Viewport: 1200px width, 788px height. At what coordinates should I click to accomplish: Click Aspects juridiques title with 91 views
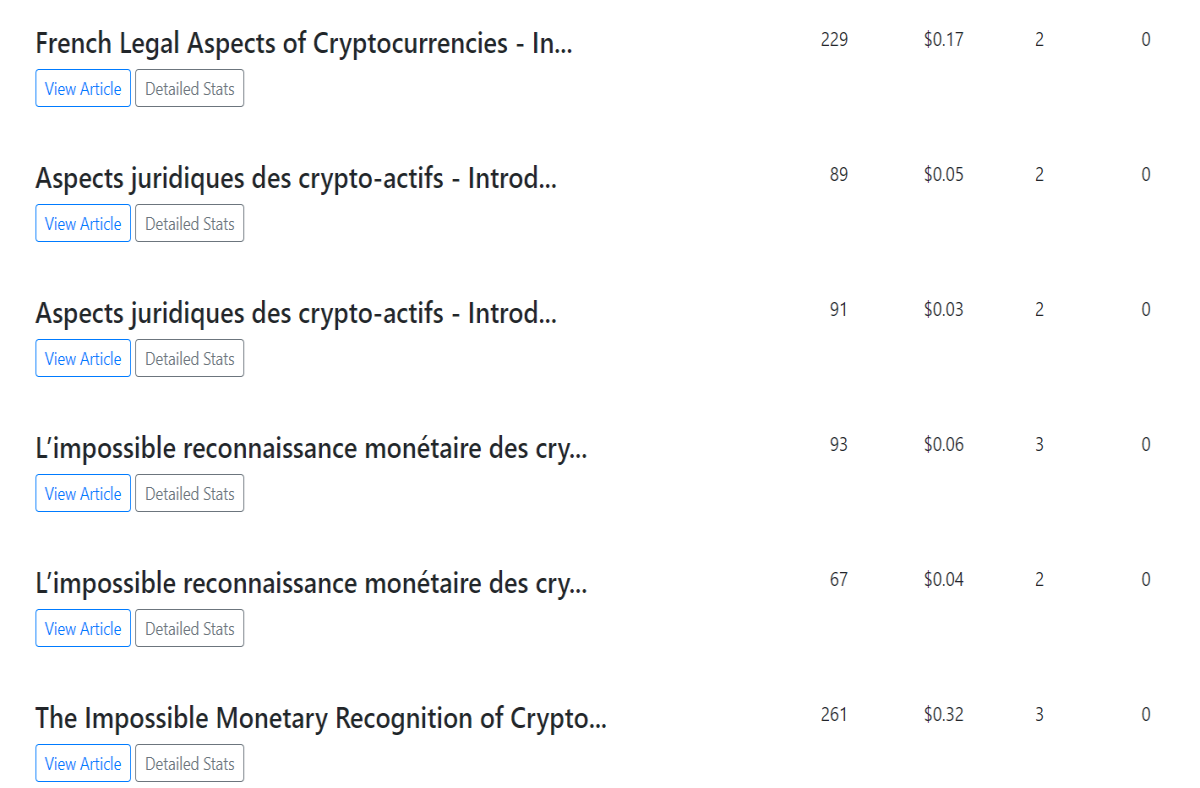coord(296,314)
